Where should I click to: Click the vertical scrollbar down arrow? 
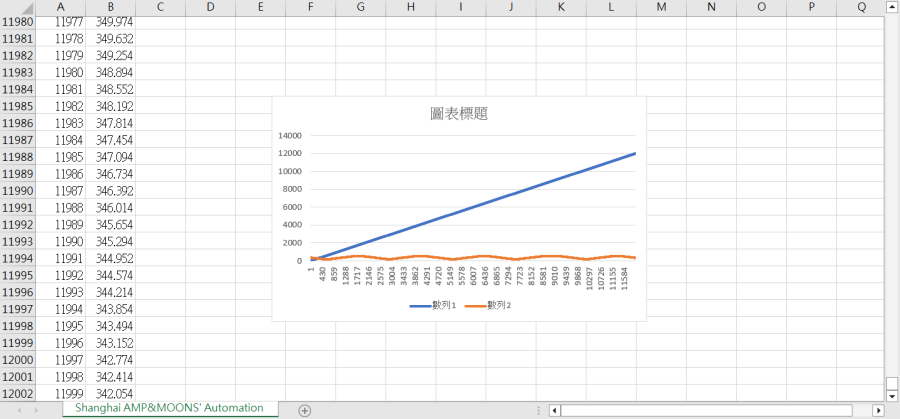click(x=892, y=395)
